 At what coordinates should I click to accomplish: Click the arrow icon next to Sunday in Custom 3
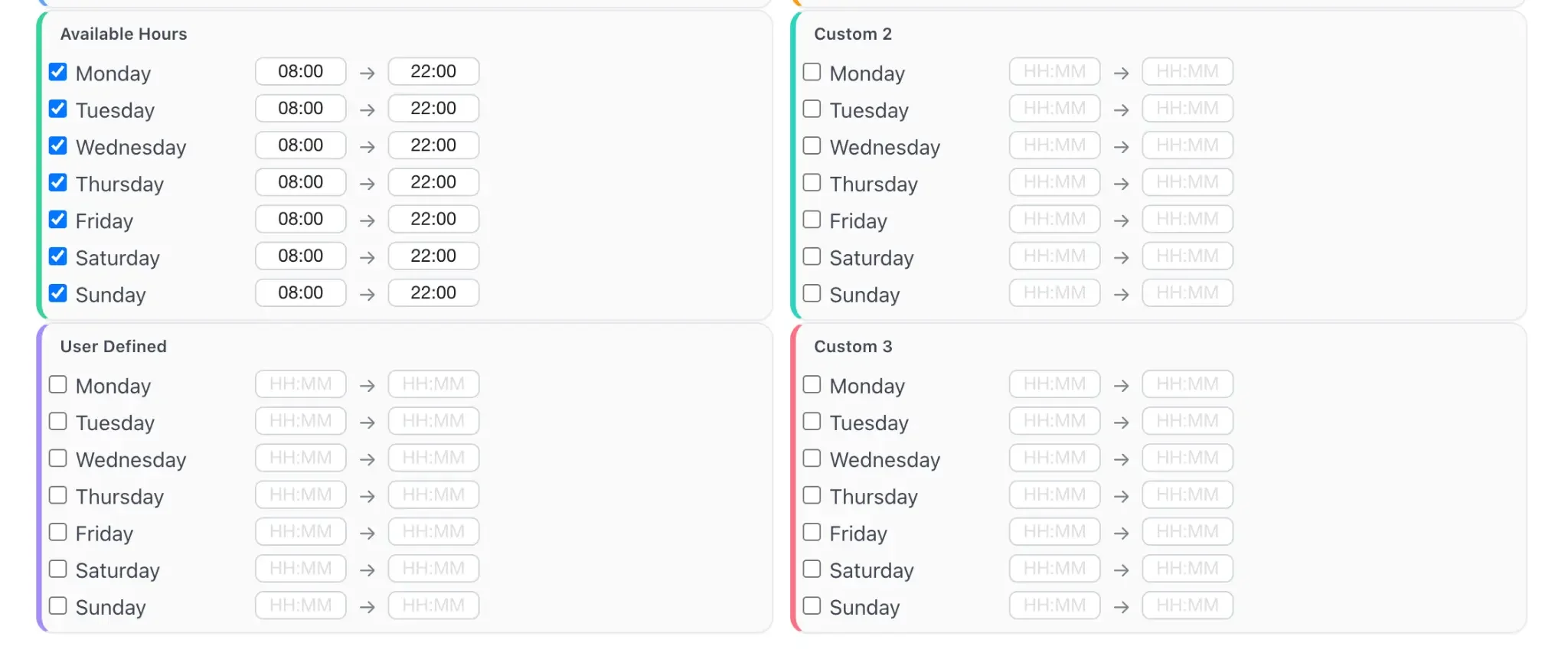[1122, 605]
